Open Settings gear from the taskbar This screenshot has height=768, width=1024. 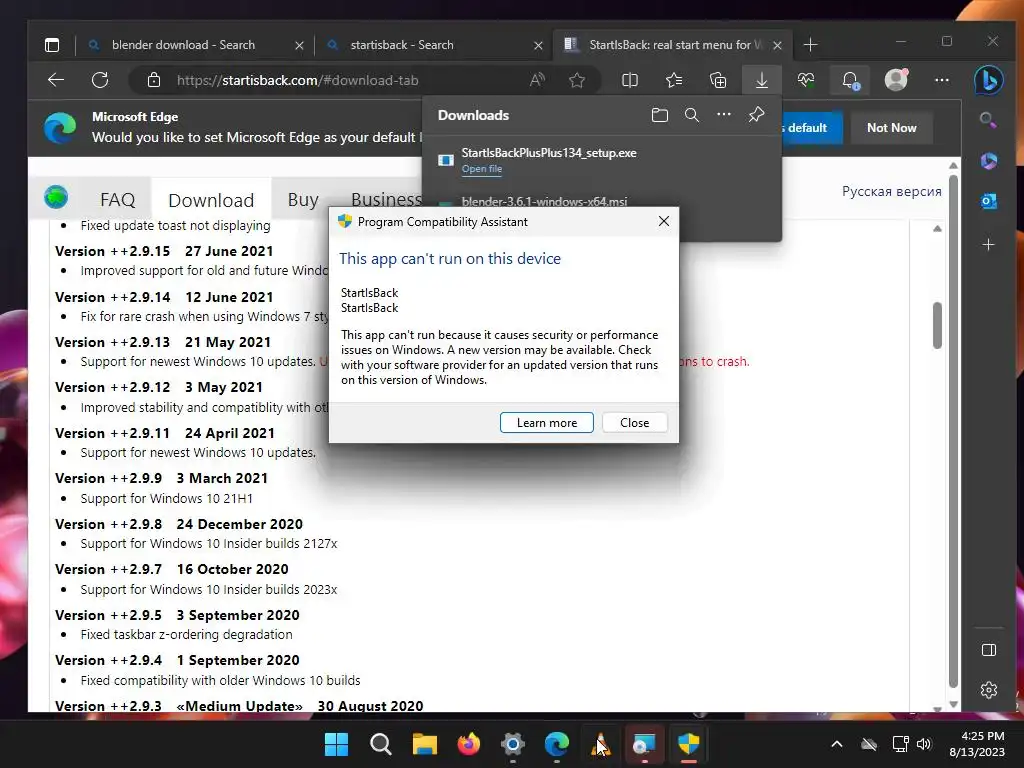[x=513, y=744]
